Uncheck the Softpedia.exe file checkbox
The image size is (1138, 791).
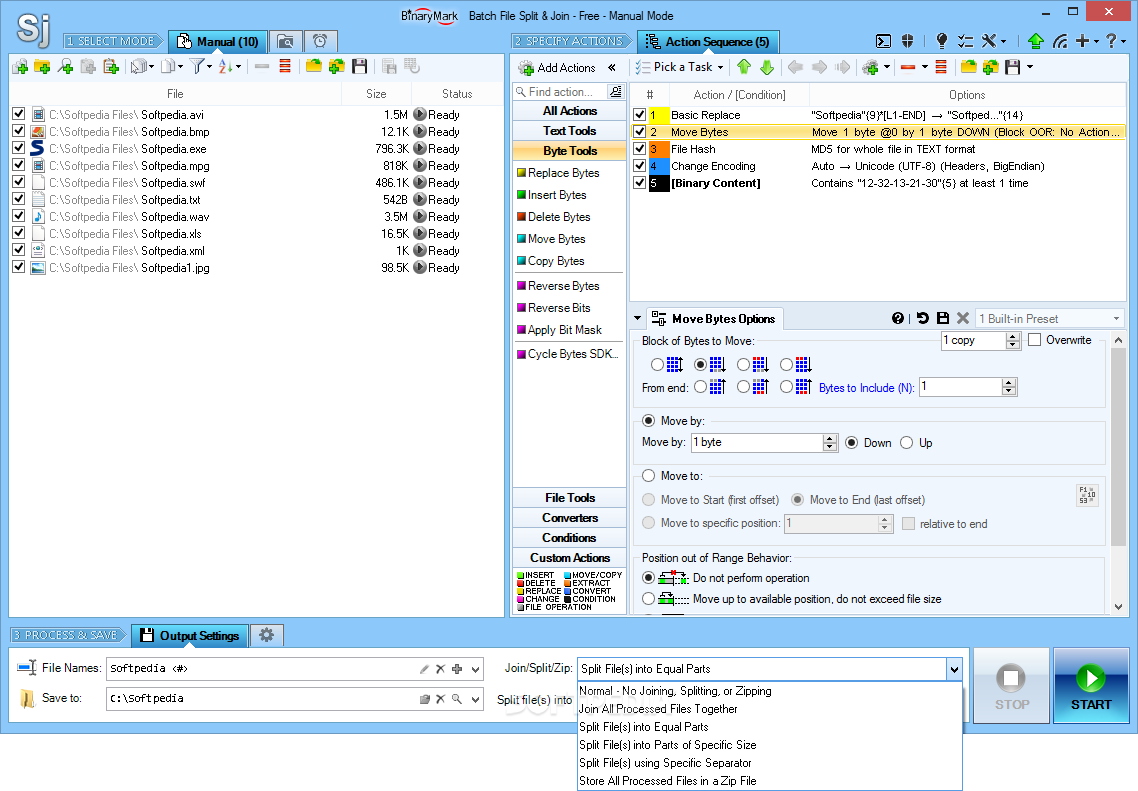tap(19, 148)
